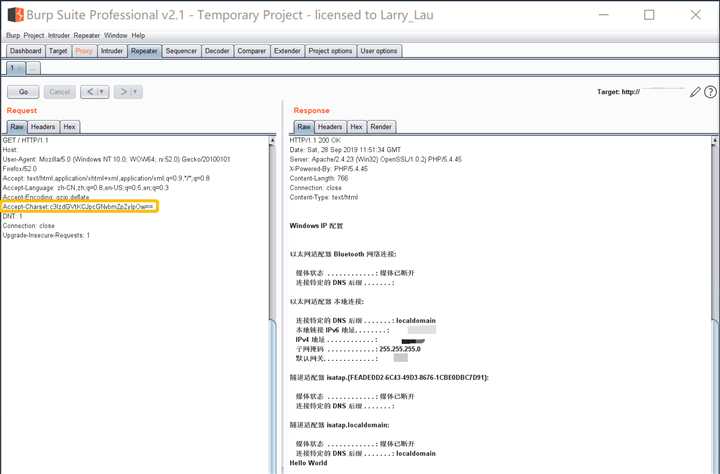Click the X-Powered-By: PHP/5.4.45 line
720x474 pixels.
329,169
